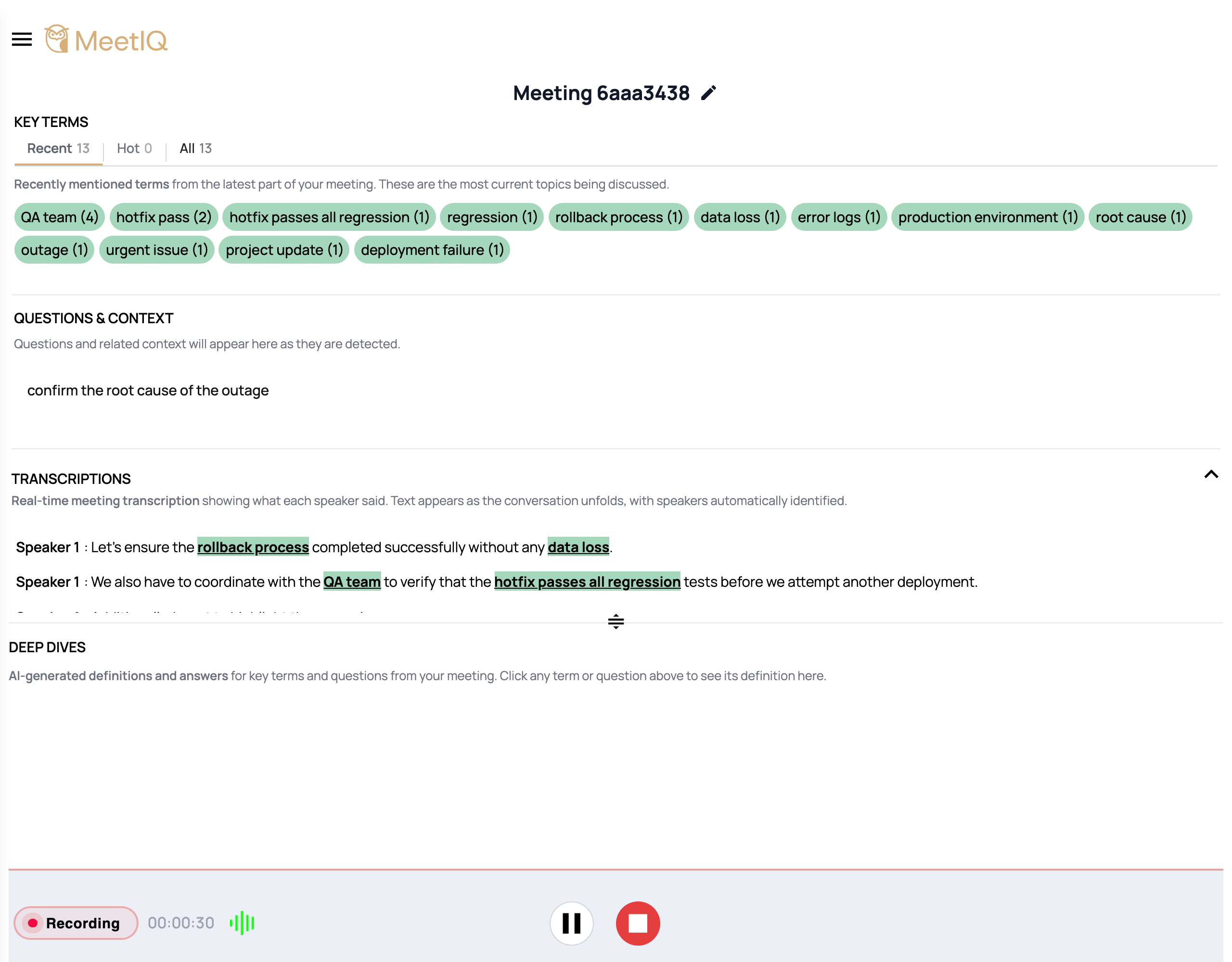Open the hamburger menu
Screen dimensions: 1232x962
[22, 39]
